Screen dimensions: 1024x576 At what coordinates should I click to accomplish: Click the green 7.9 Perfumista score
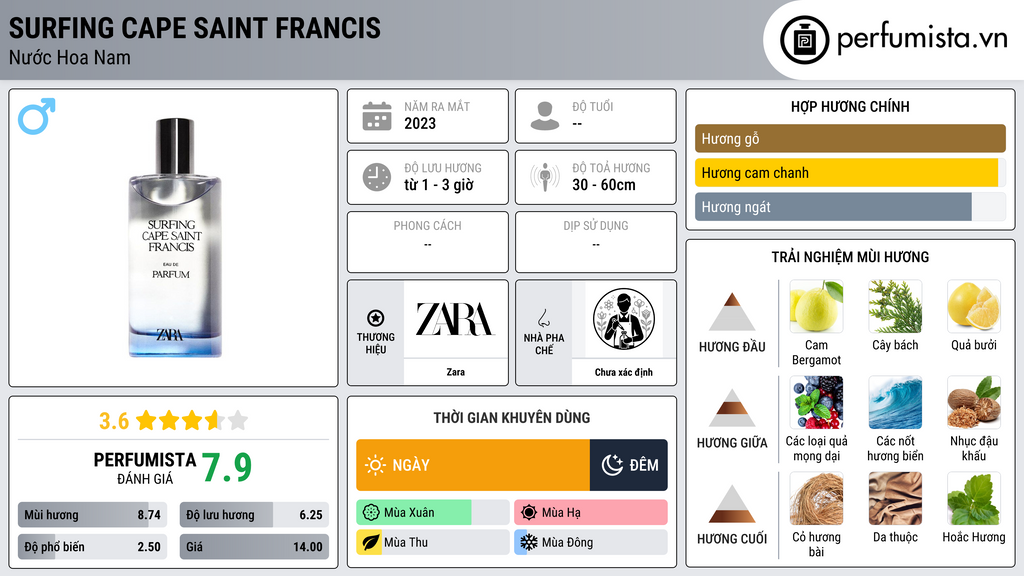point(227,468)
